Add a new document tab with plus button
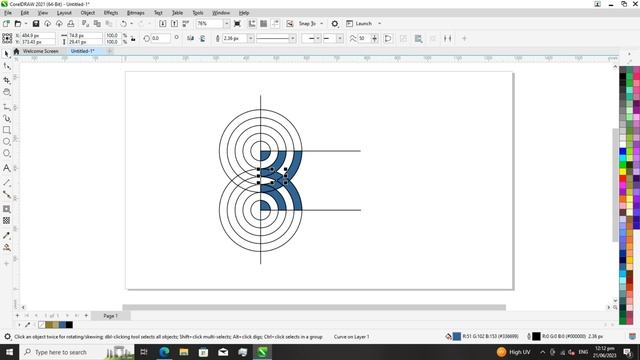The height and width of the screenshot is (360, 640). coord(109,51)
